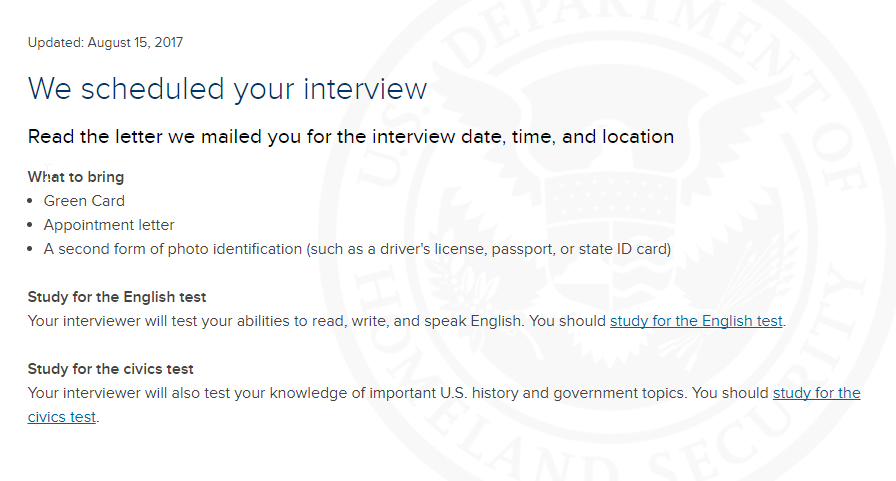The image size is (896, 481).
Task: Click the bullet before Appointment letter
Action: coord(30,225)
